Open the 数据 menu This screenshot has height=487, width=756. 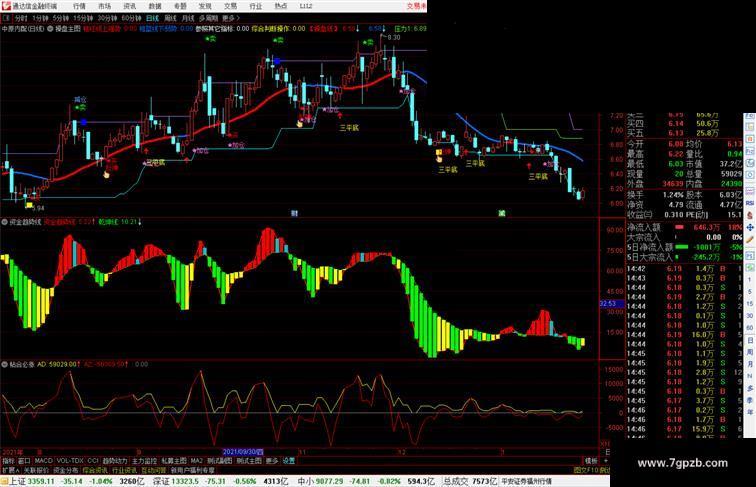[155, 6]
